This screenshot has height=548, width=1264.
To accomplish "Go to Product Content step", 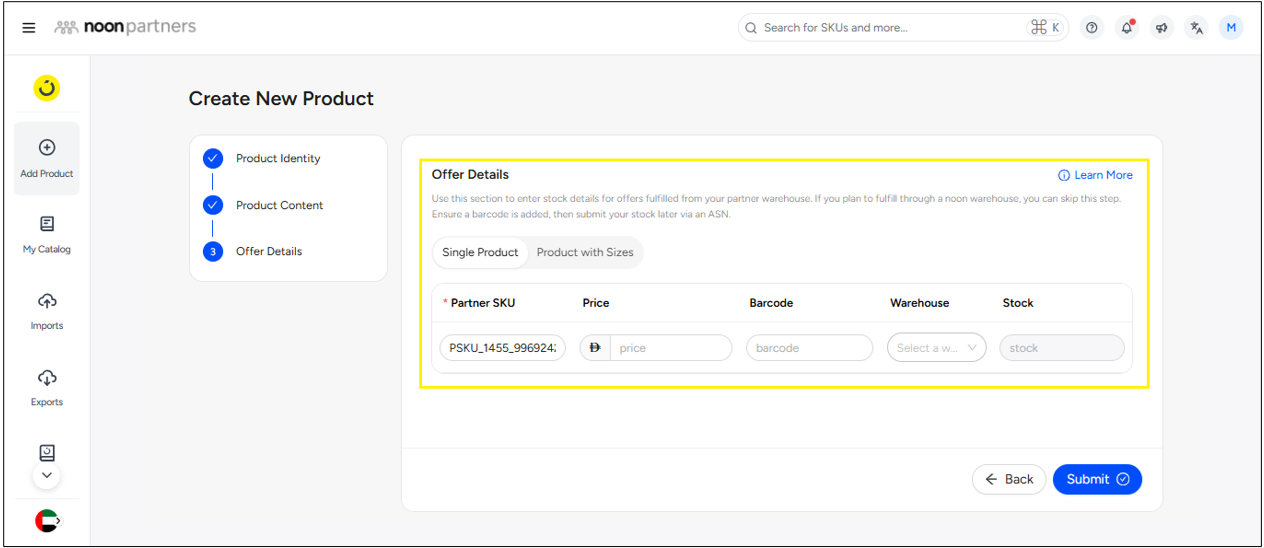I will [x=279, y=205].
